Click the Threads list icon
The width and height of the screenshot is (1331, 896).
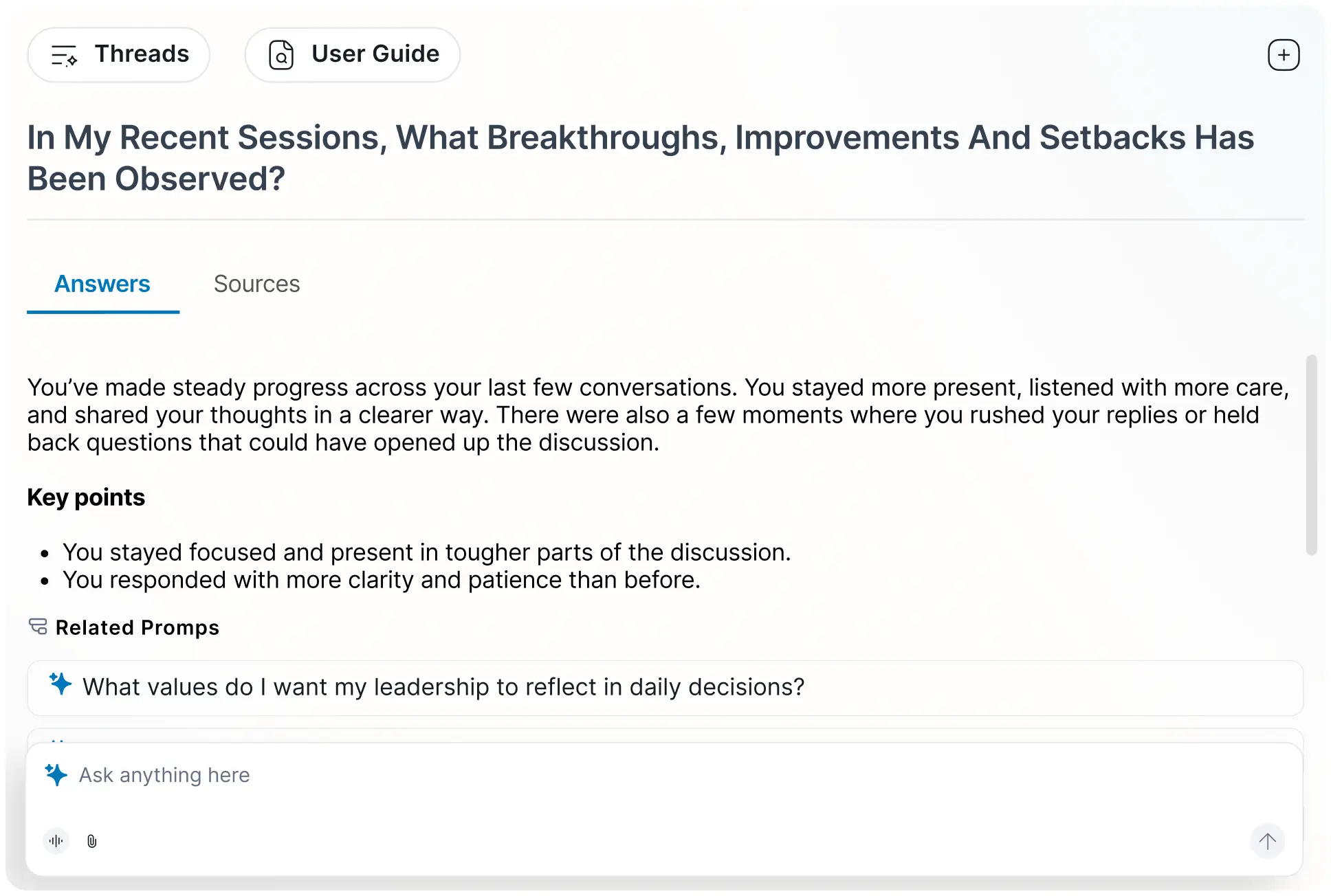click(x=64, y=55)
